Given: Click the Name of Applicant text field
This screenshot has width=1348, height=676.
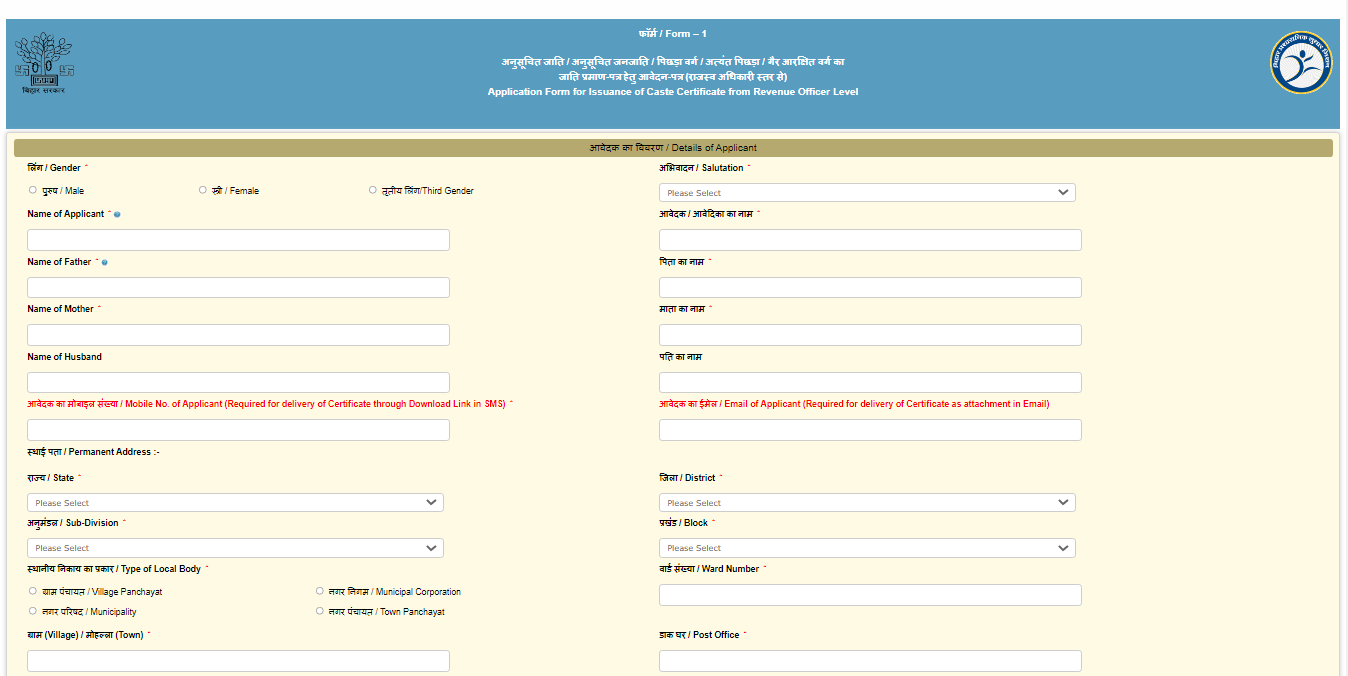Looking at the screenshot, I should pos(238,240).
